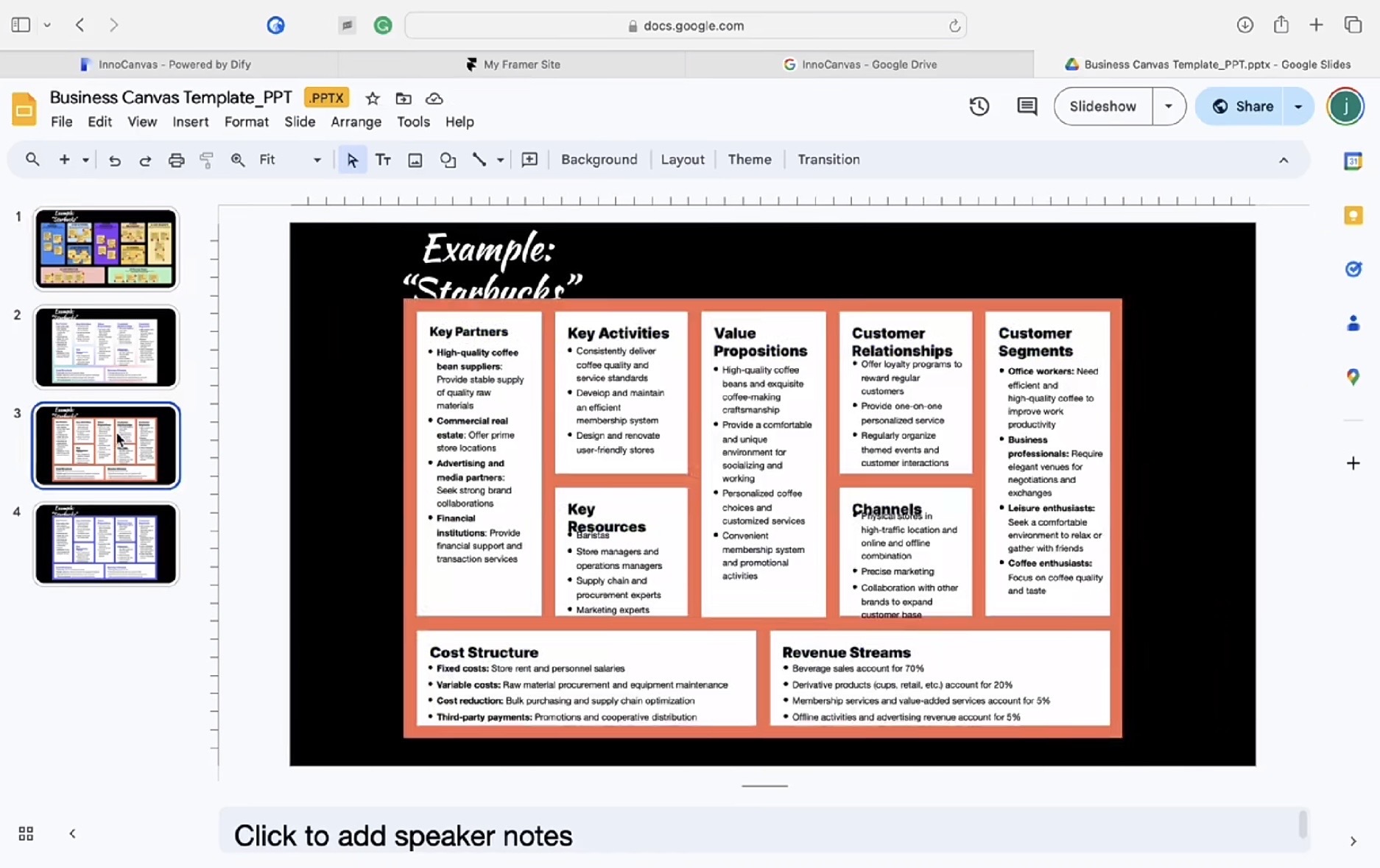Collapse the toolbar with the up chevron
The width and height of the screenshot is (1380, 868).
pyautogui.click(x=1284, y=160)
